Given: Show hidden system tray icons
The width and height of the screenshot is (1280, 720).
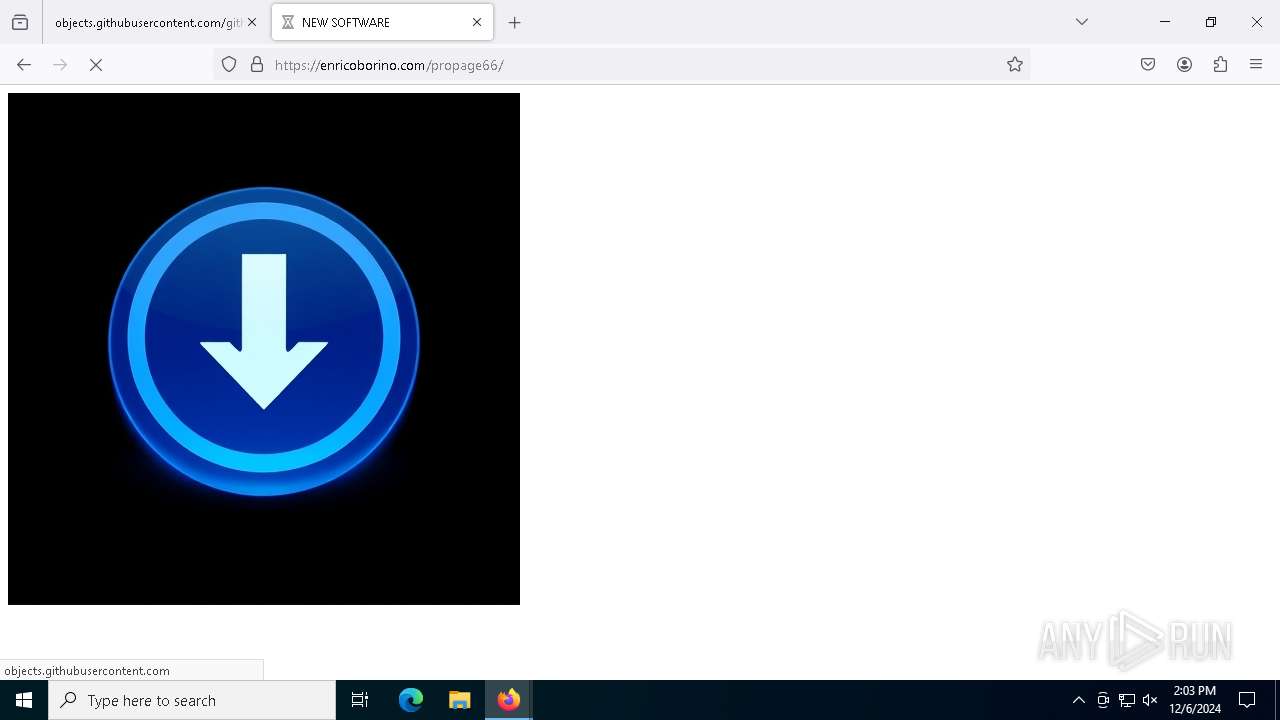Looking at the screenshot, I should pos(1079,700).
